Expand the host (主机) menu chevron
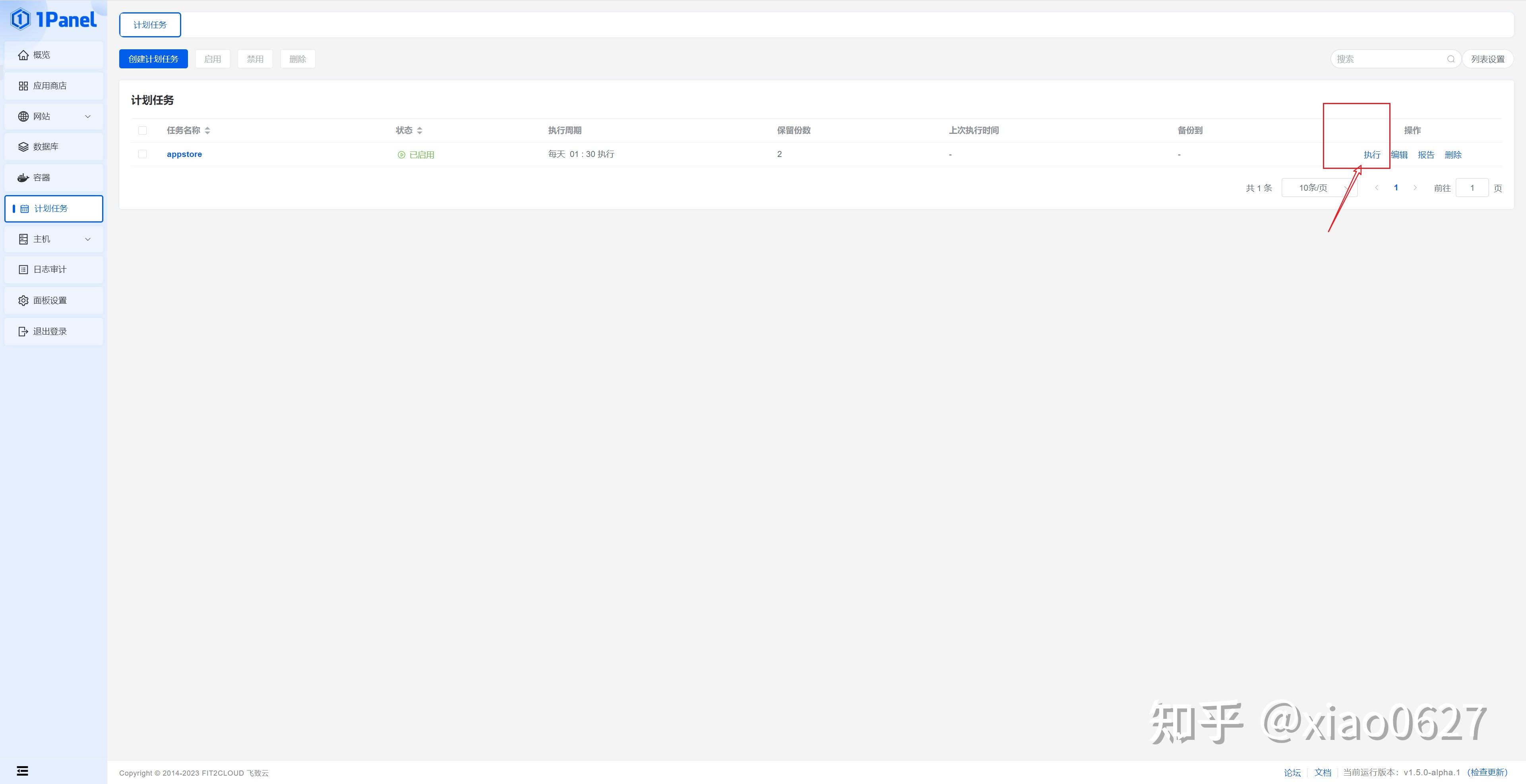Image resolution: width=1526 pixels, height=784 pixels. pyautogui.click(x=88, y=239)
